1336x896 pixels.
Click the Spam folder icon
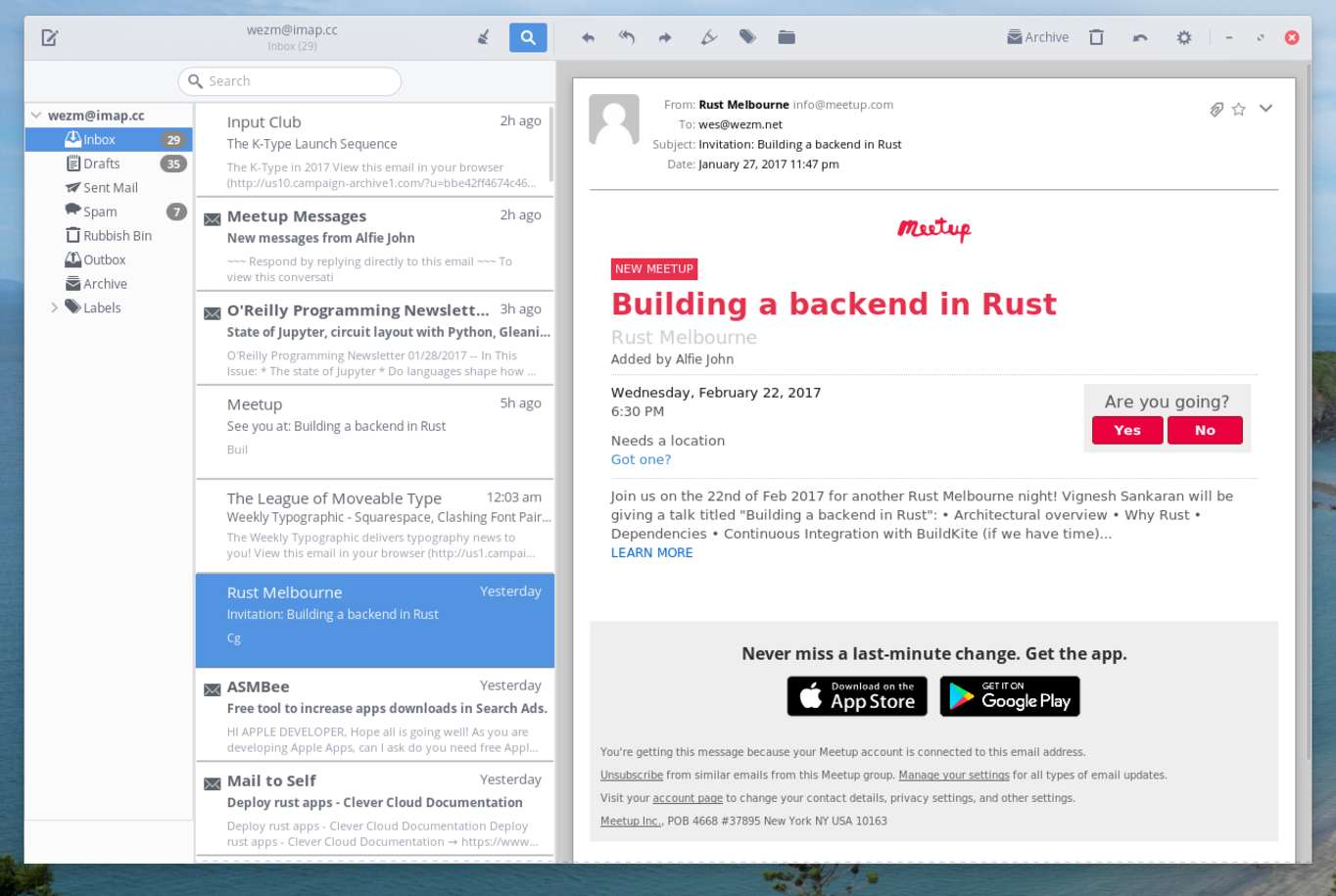[72, 211]
